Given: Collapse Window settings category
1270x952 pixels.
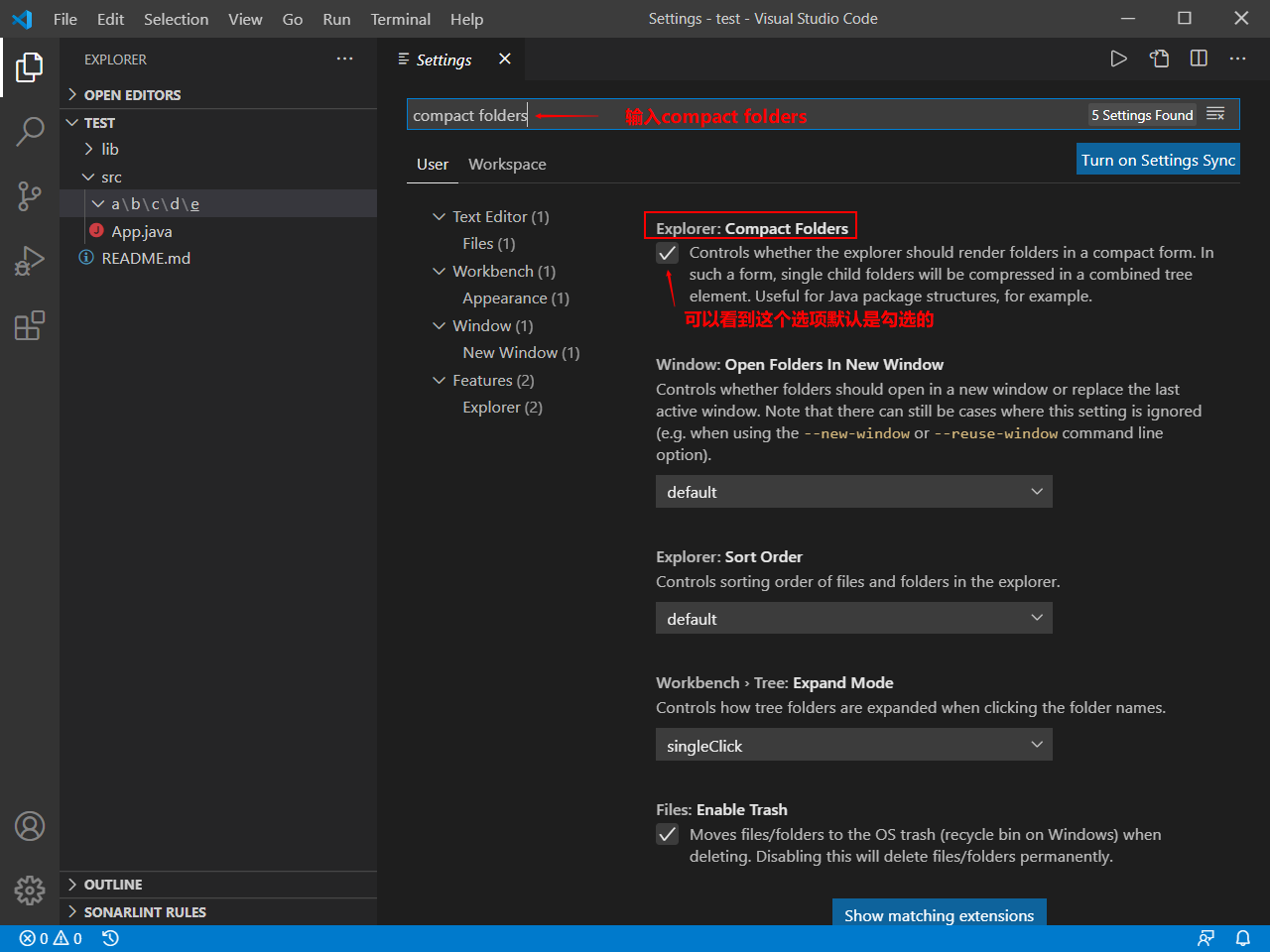Looking at the screenshot, I should point(440,326).
